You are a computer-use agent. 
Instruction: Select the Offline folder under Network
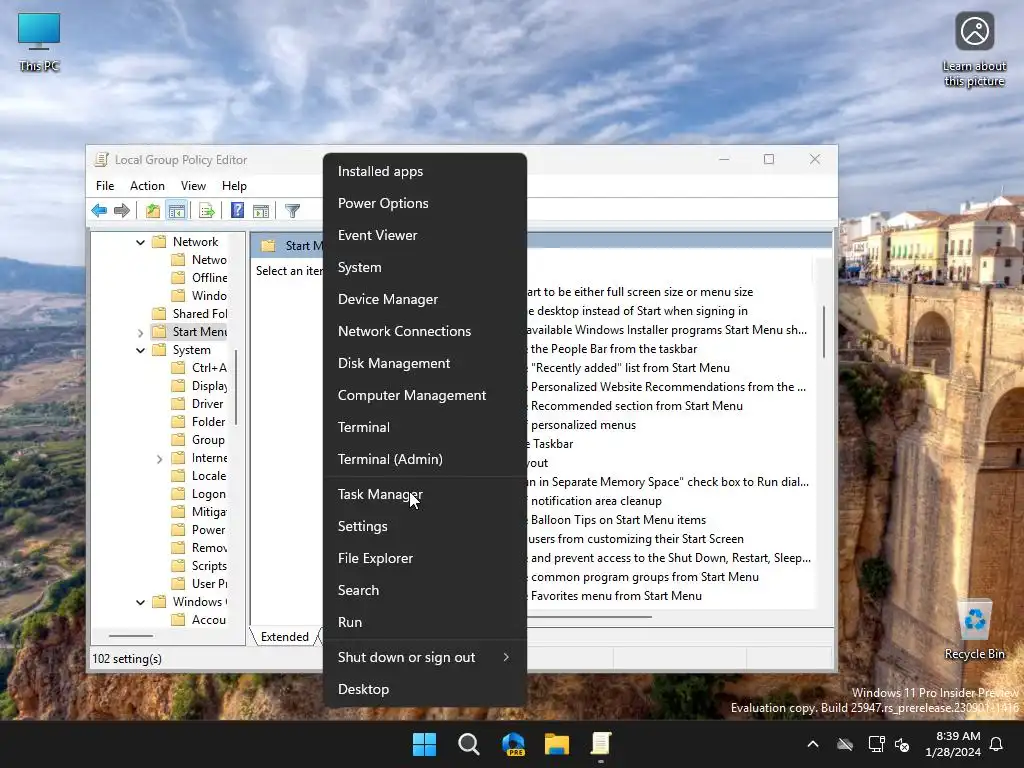[x=199, y=278]
